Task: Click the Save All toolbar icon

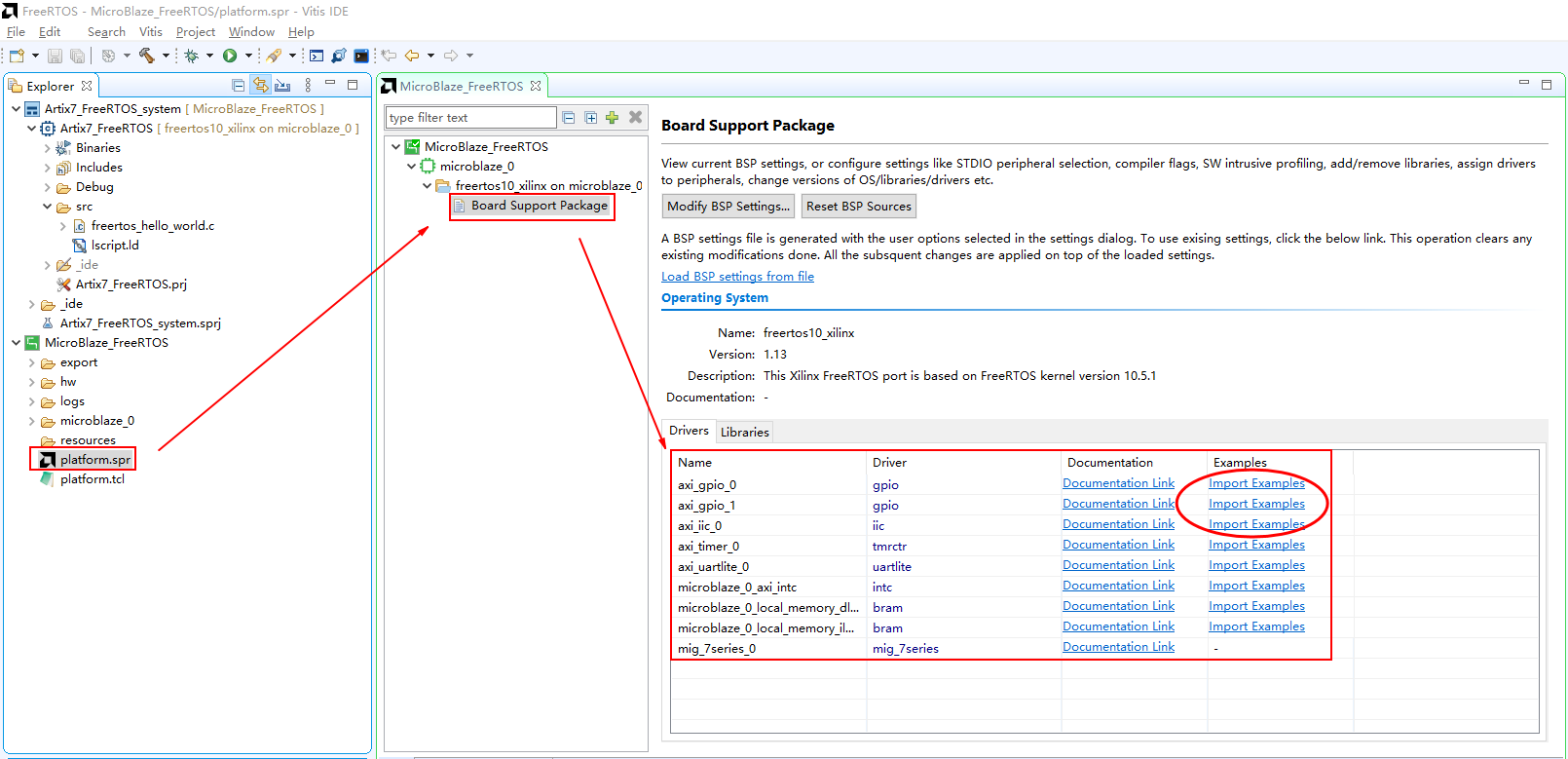Action: pyautogui.click(x=77, y=56)
